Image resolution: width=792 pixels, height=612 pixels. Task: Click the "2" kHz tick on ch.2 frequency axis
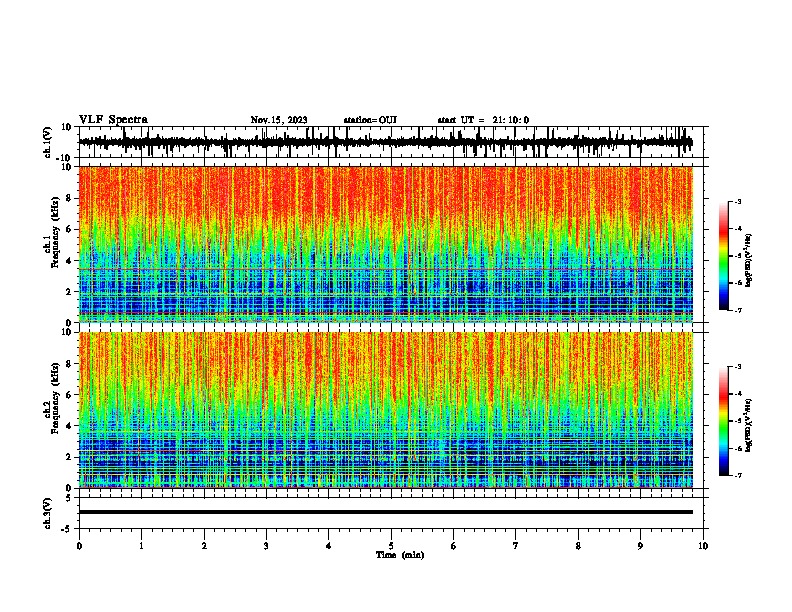tap(69, 457)
